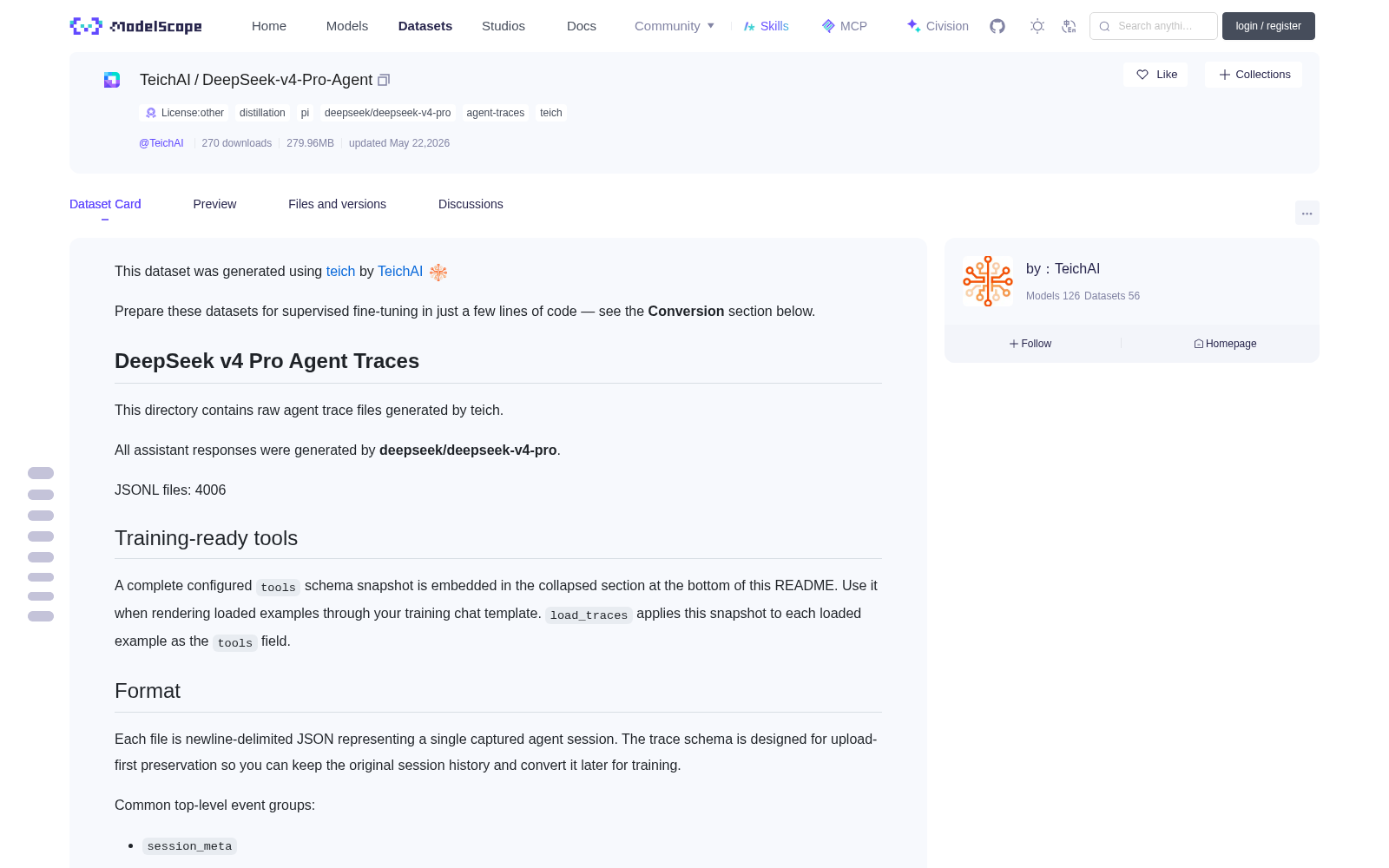Click the session_meta code item
This screenshot has width=1389, height=868.
[189, 846]
